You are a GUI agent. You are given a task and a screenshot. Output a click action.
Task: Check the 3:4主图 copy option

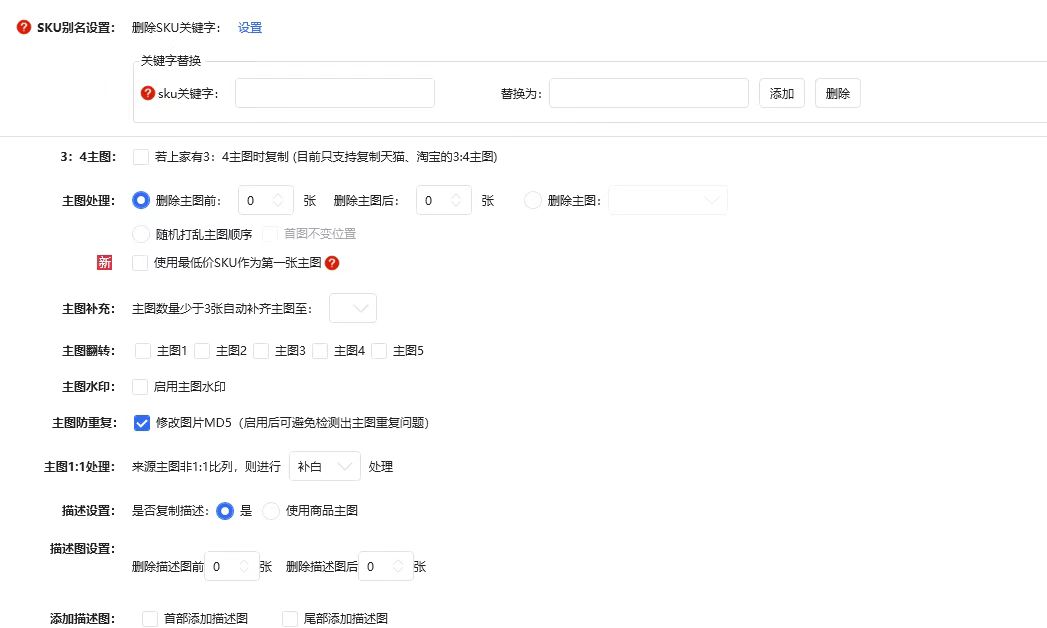tap(141, 156)
